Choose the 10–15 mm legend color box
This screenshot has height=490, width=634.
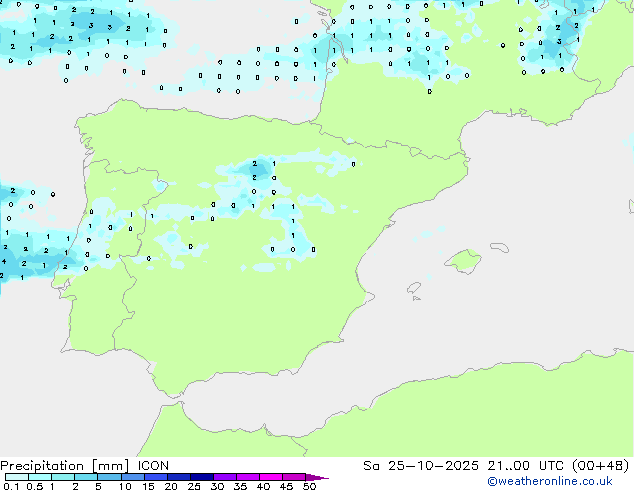point(132,477)
